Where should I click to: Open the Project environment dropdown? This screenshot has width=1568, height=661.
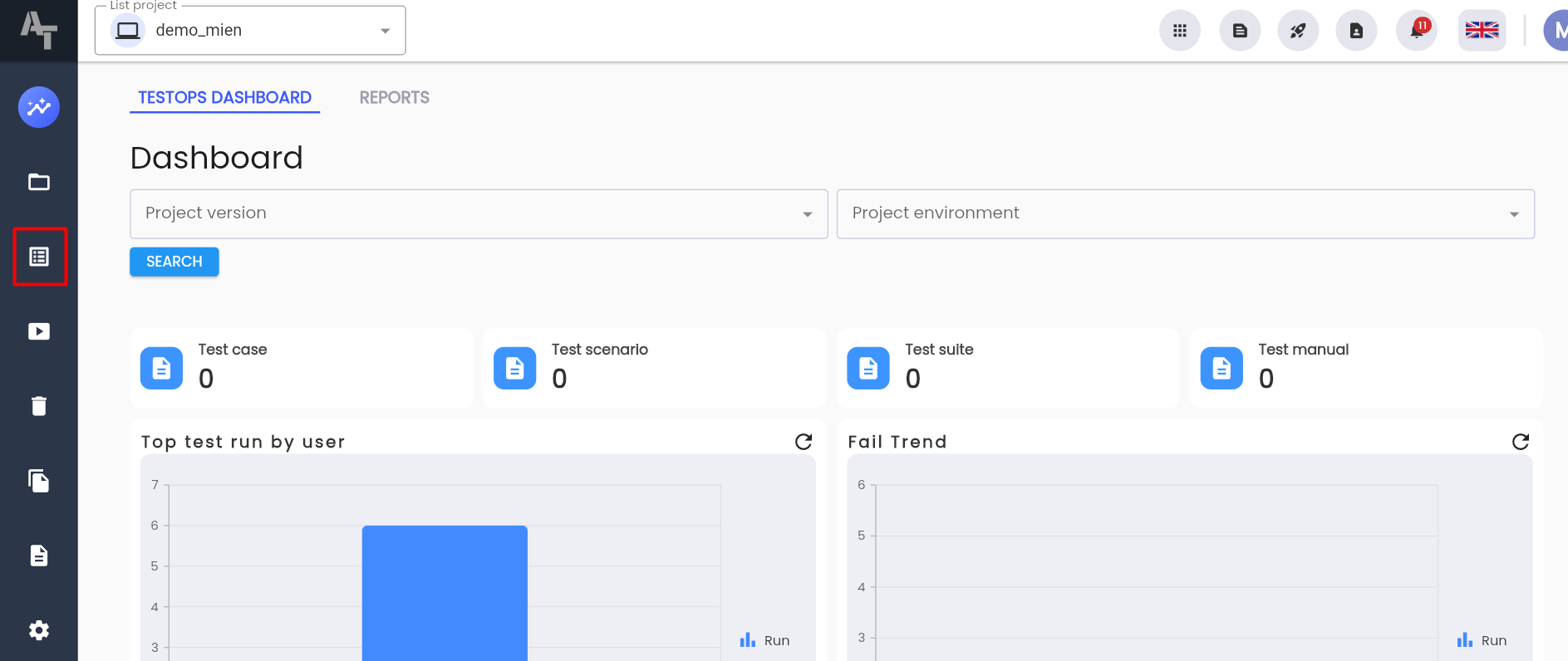1186,214
